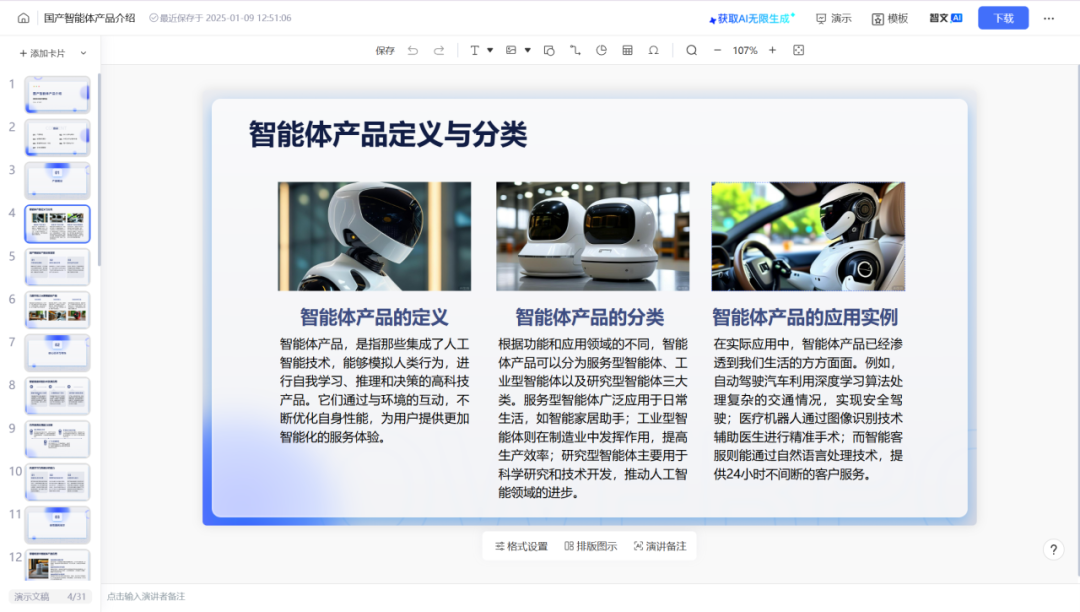
Task: Select slide 6 thumbnail
Action: (57, 309)
